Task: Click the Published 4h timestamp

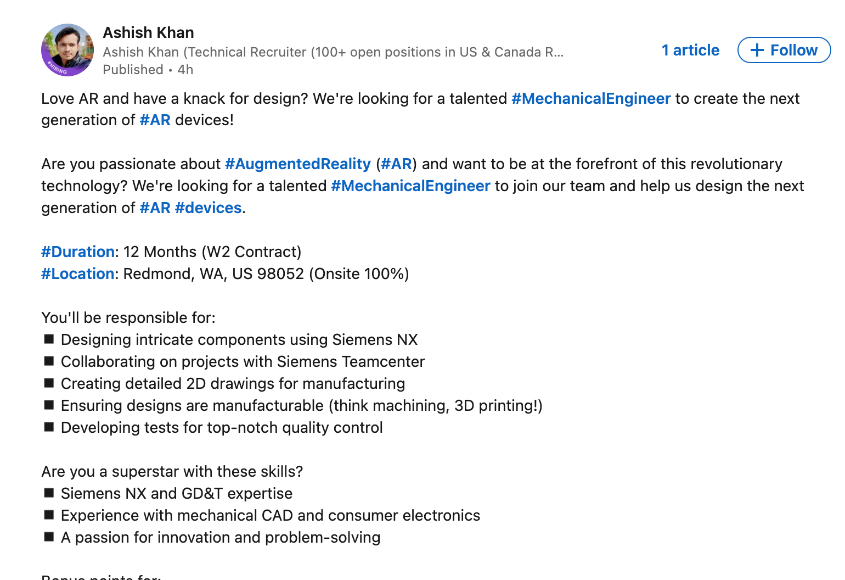Action: click(x=148, y=70)
